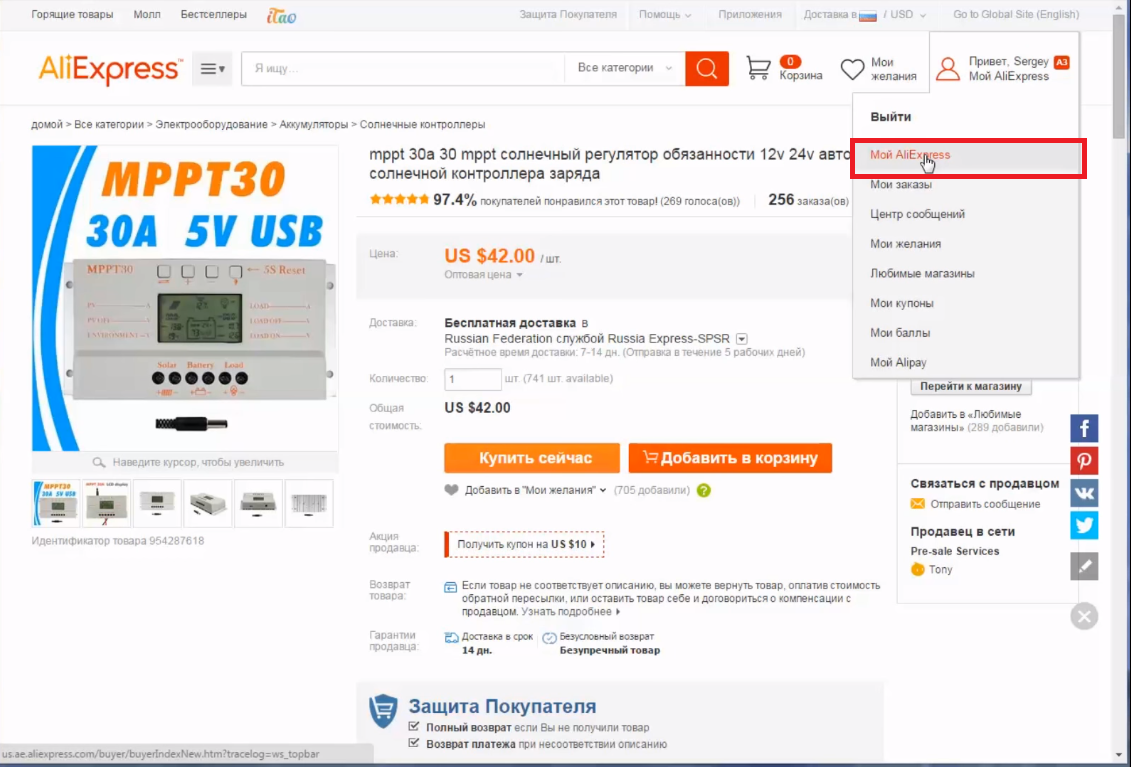1131x767 pixels.
Task: Share product on Facebook
Action: pos(1084,429)
